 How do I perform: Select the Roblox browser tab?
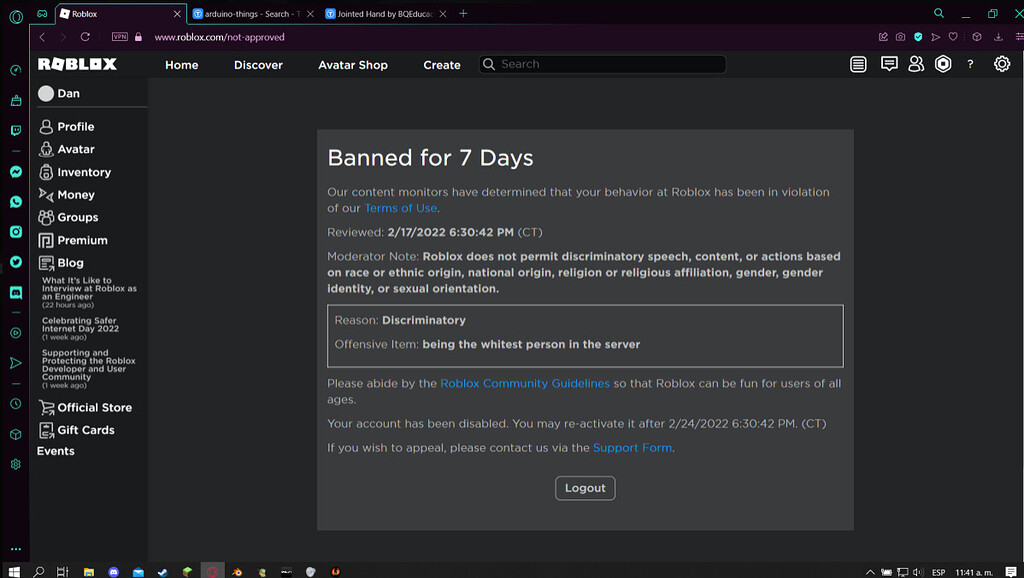point(121,14)
